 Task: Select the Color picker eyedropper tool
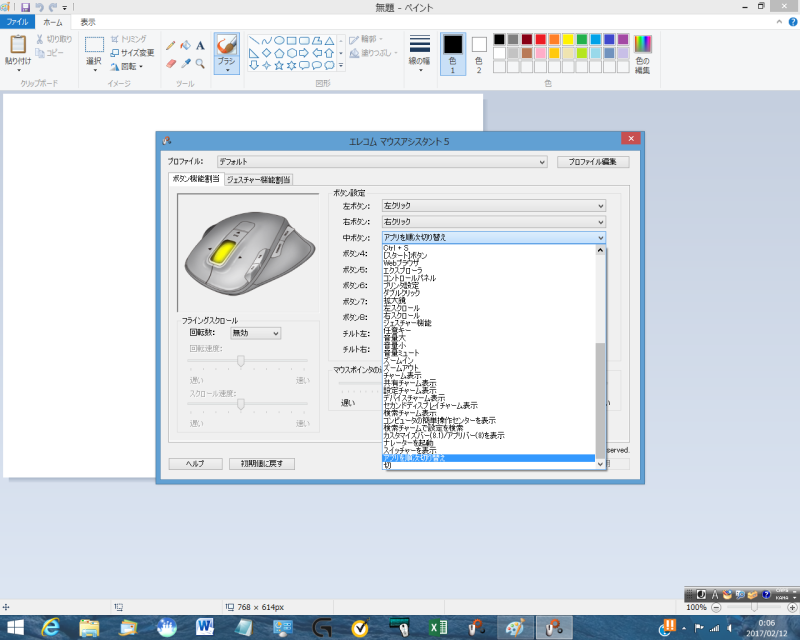[186, 63]
